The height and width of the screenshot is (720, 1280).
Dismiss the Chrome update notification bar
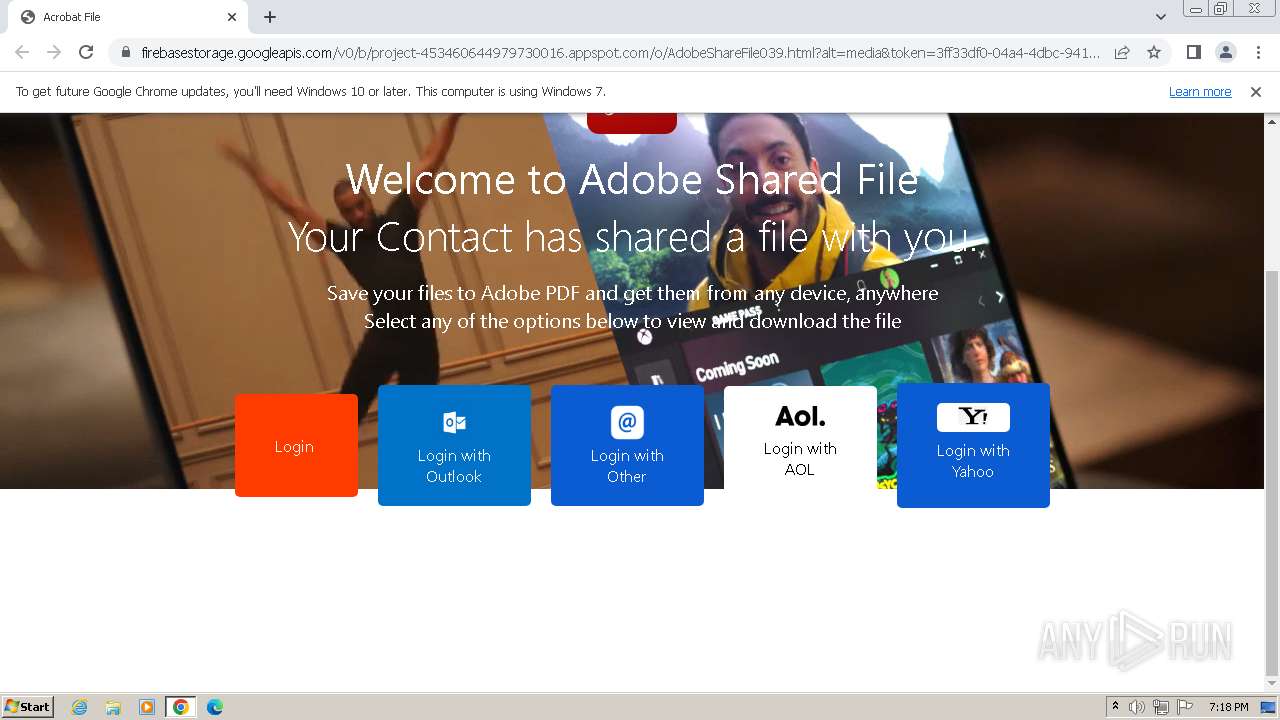(1256, 92)
